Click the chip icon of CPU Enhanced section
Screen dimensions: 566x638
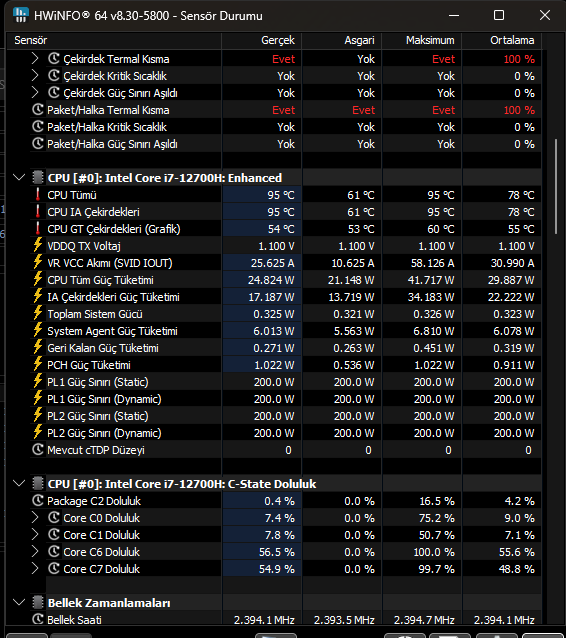coord(38,178)
